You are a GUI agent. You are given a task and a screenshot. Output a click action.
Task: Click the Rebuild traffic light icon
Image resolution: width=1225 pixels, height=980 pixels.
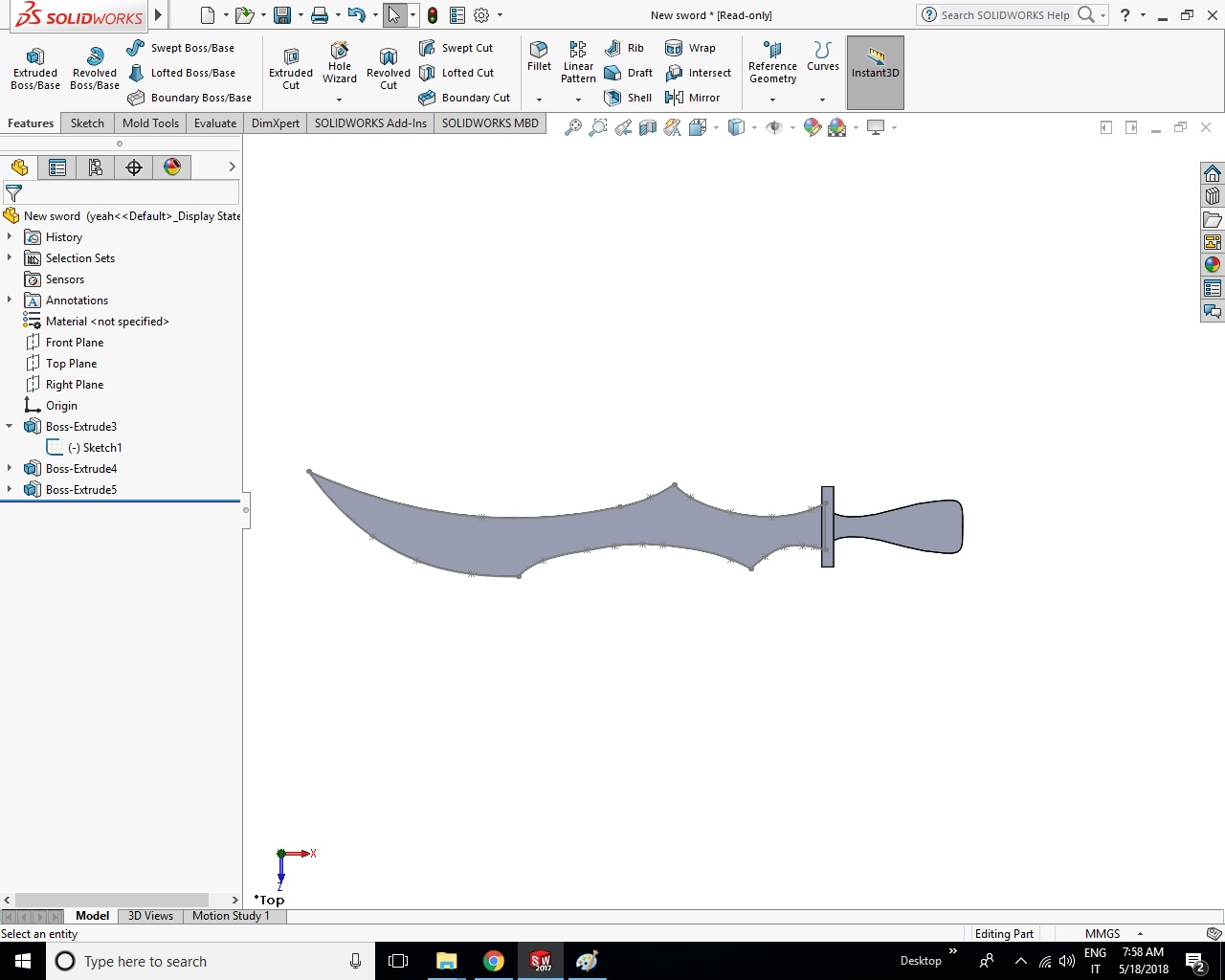pos(433,15)
